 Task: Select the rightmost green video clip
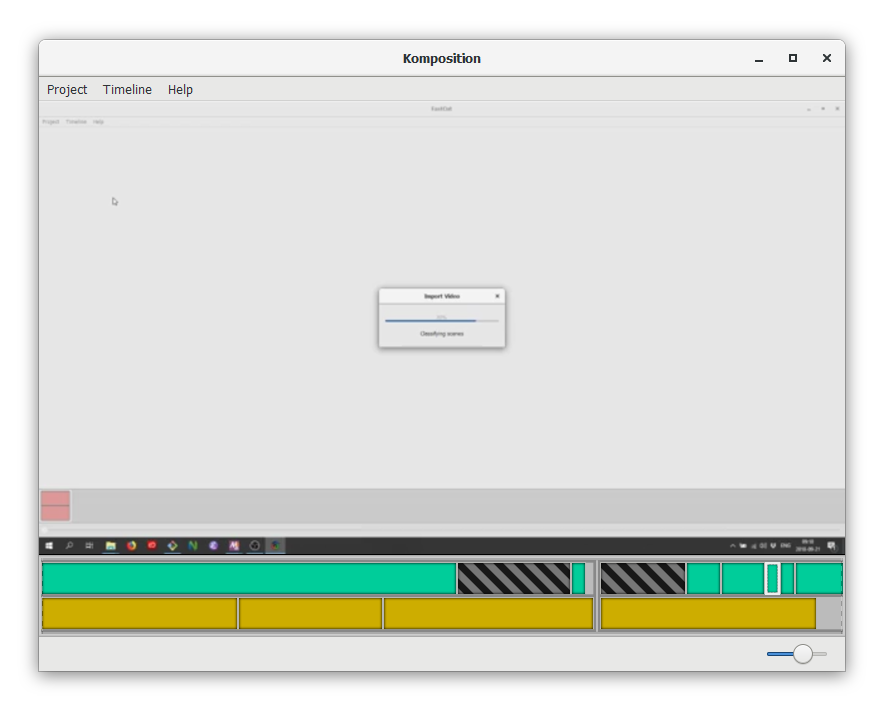click(x=819, y=579)
